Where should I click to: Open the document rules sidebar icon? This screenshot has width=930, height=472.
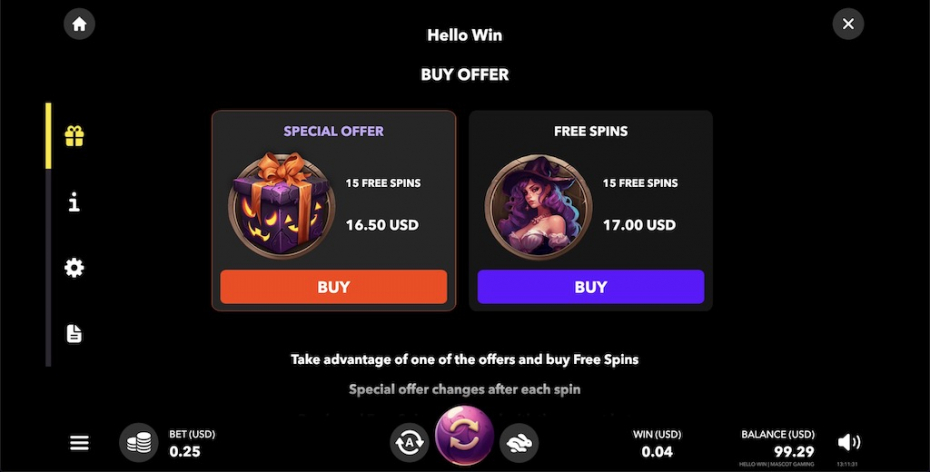(x=74, y=333)
